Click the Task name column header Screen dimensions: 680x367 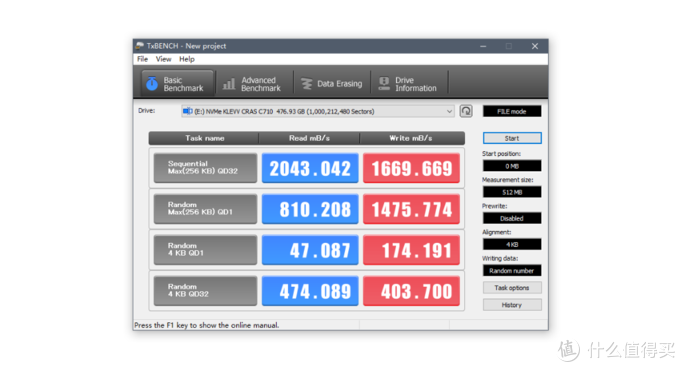204,138
